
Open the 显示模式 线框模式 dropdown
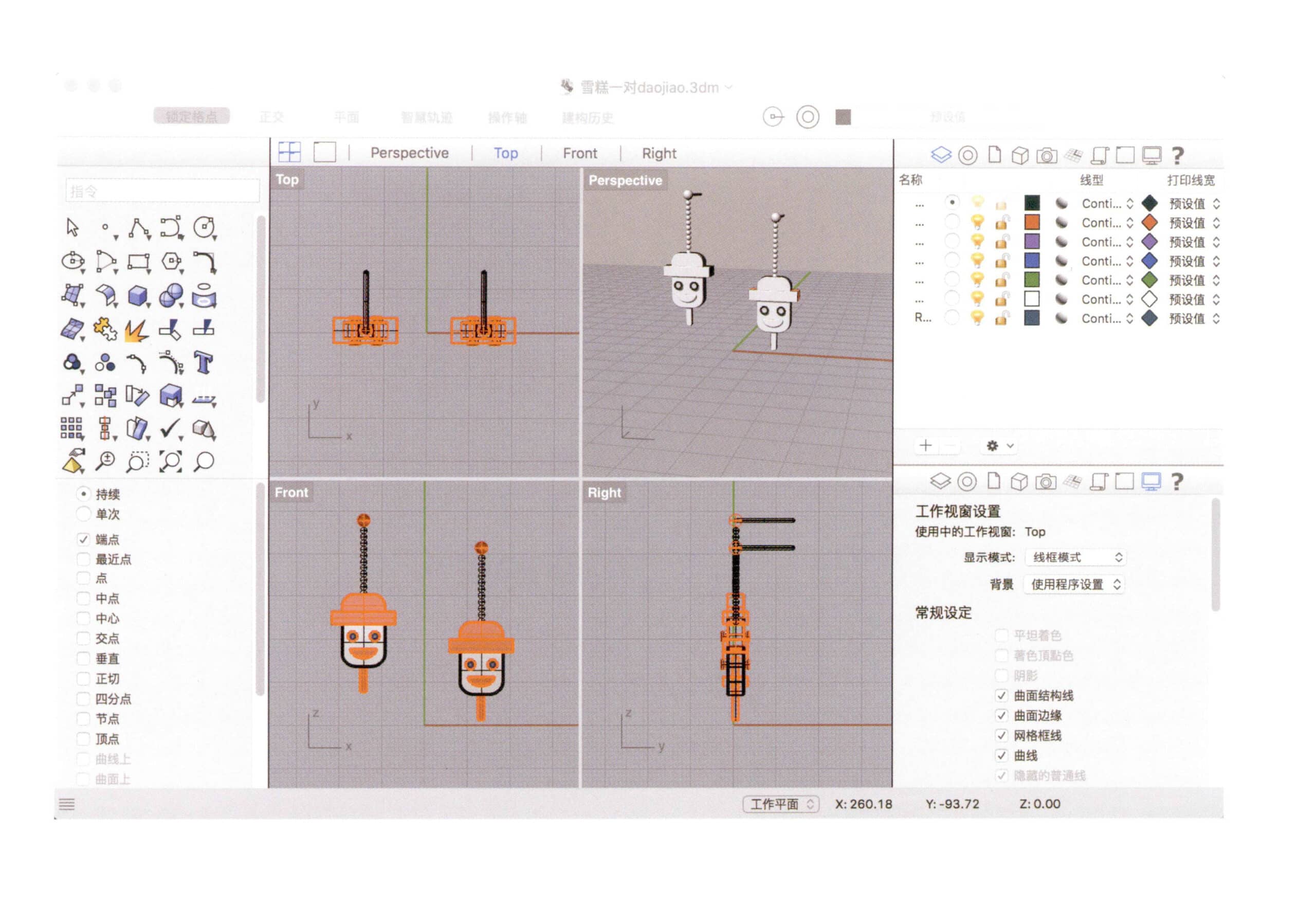pos(1075,557)
